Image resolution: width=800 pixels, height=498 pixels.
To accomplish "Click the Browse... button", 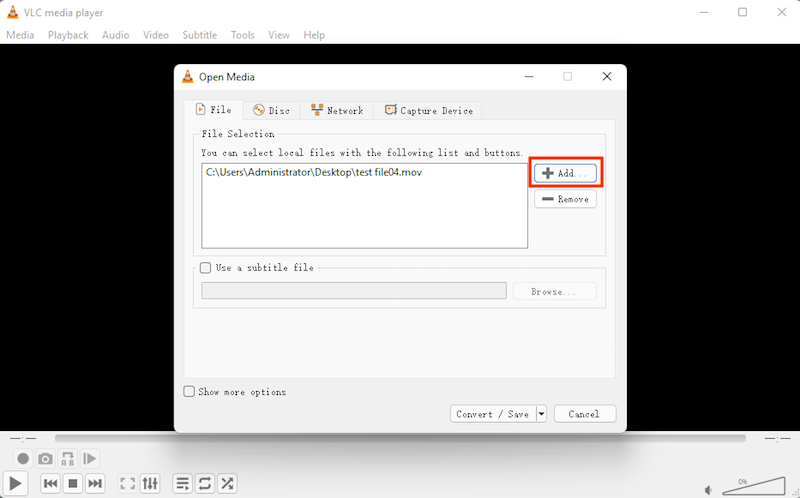I will 554,291.
